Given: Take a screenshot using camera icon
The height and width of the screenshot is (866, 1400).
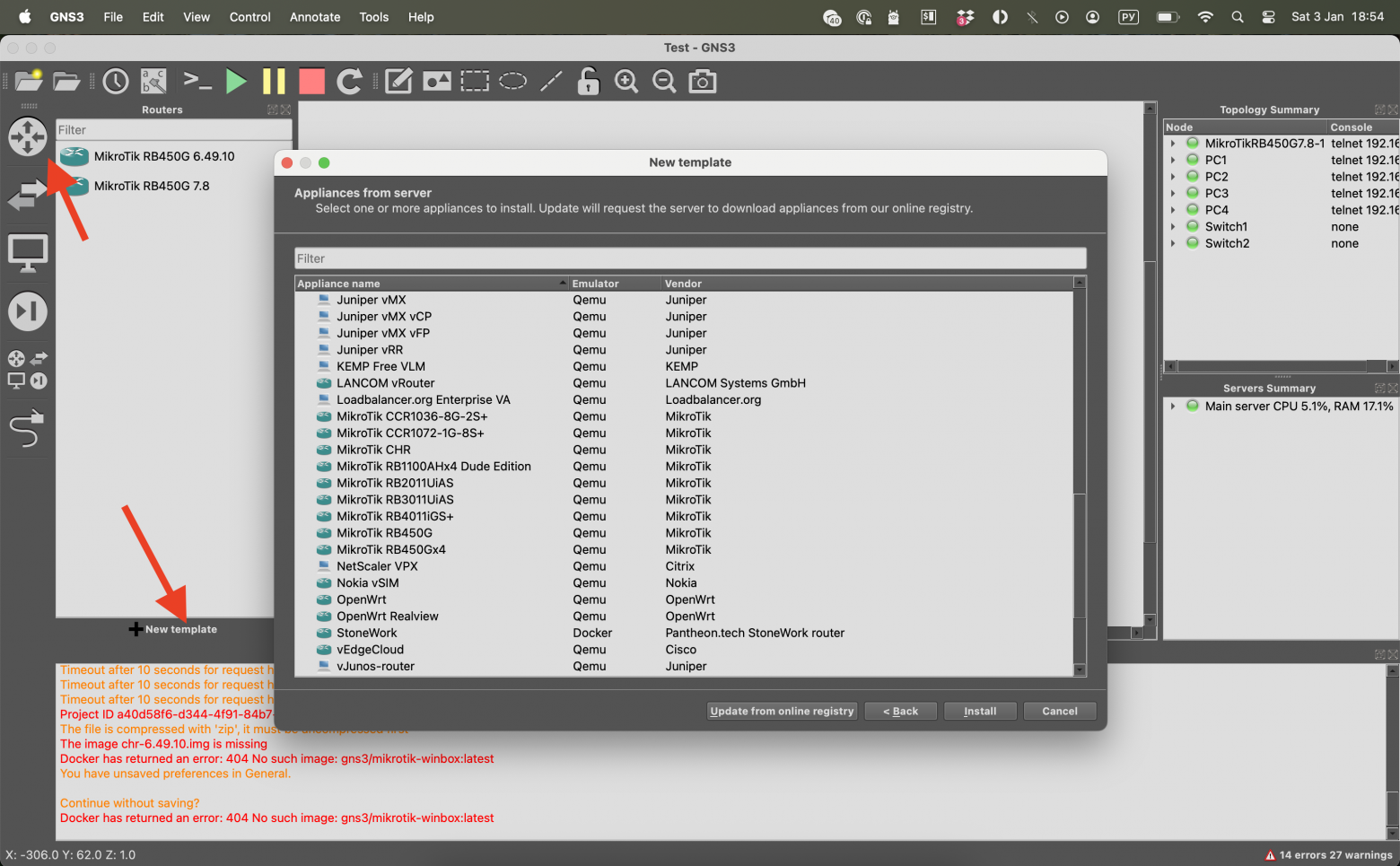Looking at the screenshot, I should click(702, 82).
